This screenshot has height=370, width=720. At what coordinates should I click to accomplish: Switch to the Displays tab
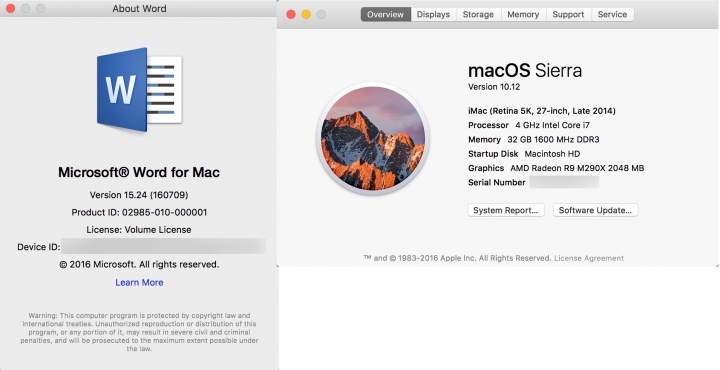433,14
